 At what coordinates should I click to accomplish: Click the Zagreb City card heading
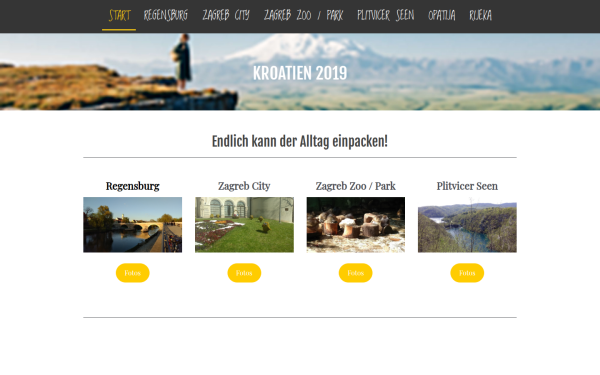244,186
